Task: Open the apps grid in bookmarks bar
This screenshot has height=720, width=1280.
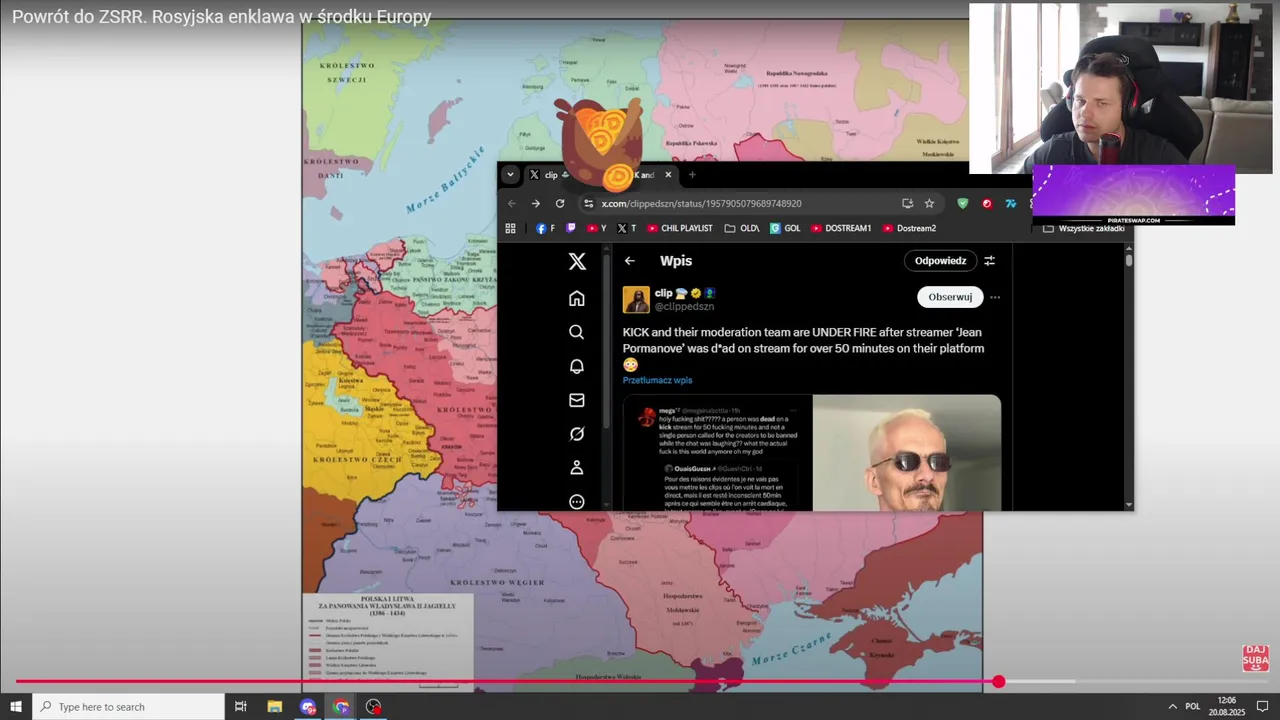Action: pos(510,228)
